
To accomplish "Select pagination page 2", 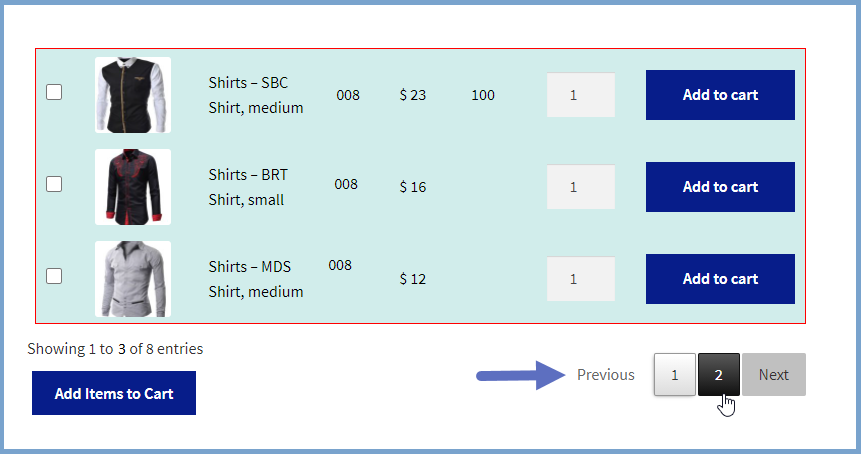I will (719, 374).
